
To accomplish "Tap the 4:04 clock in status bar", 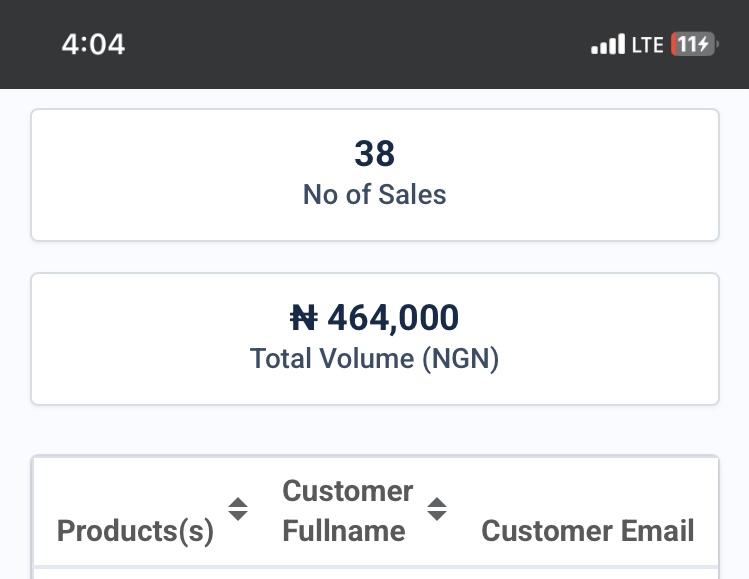I will (x=93, y=44).
